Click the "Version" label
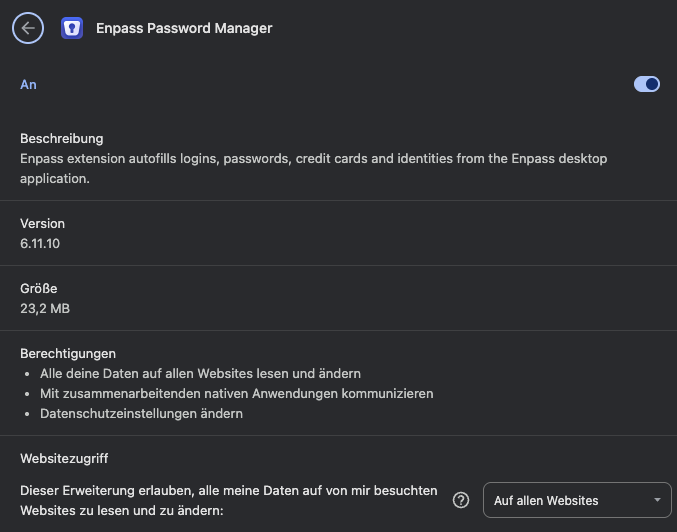 pyautogui.click(x=42, y=224)
